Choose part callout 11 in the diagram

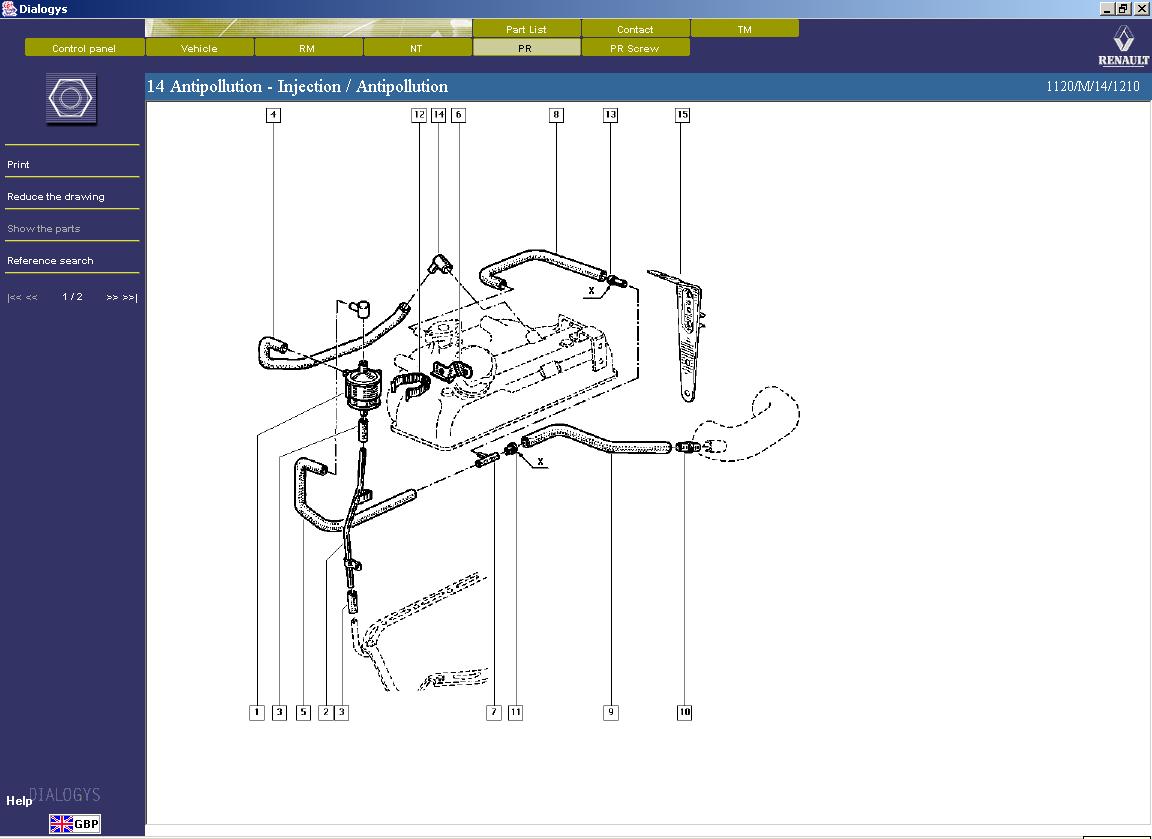[x=515, y=712]
